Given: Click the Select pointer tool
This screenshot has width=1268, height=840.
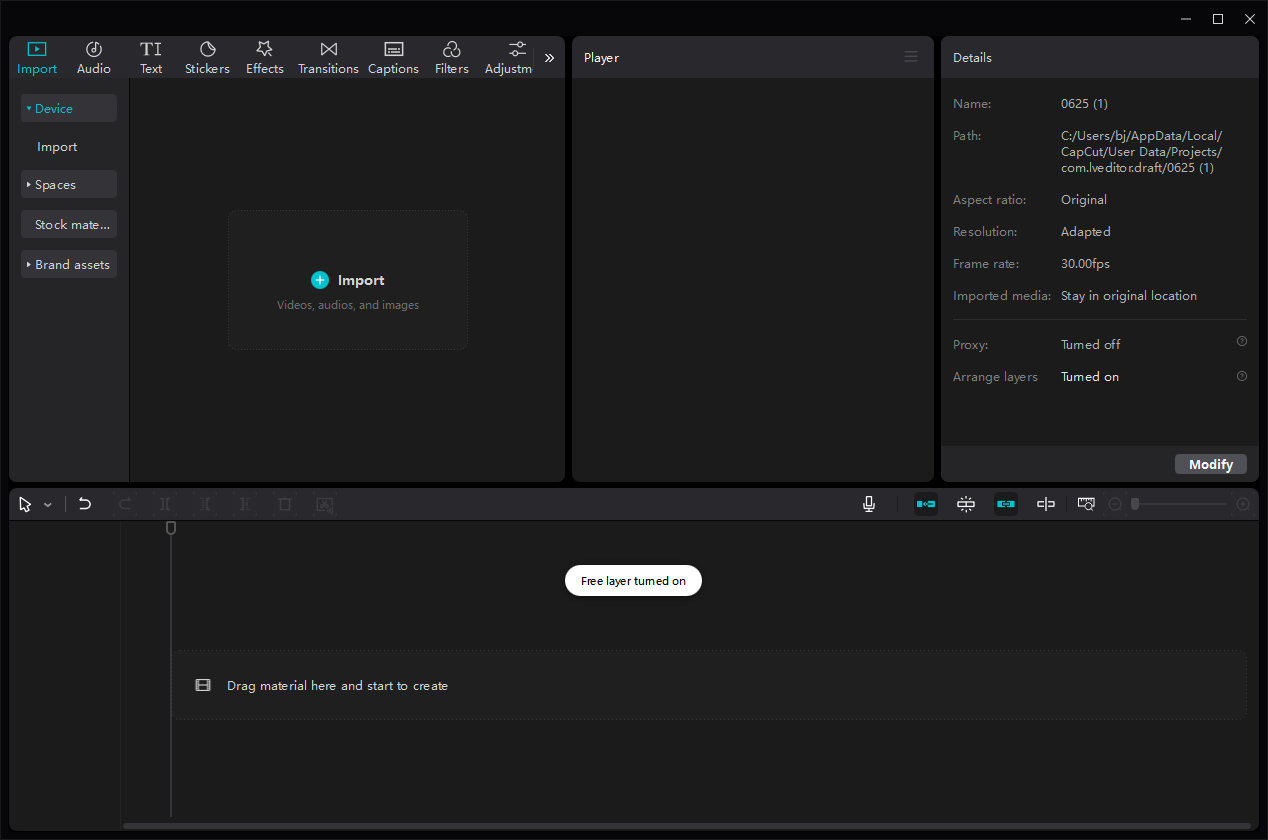Looking at the screenshot, I should [25, 505].
